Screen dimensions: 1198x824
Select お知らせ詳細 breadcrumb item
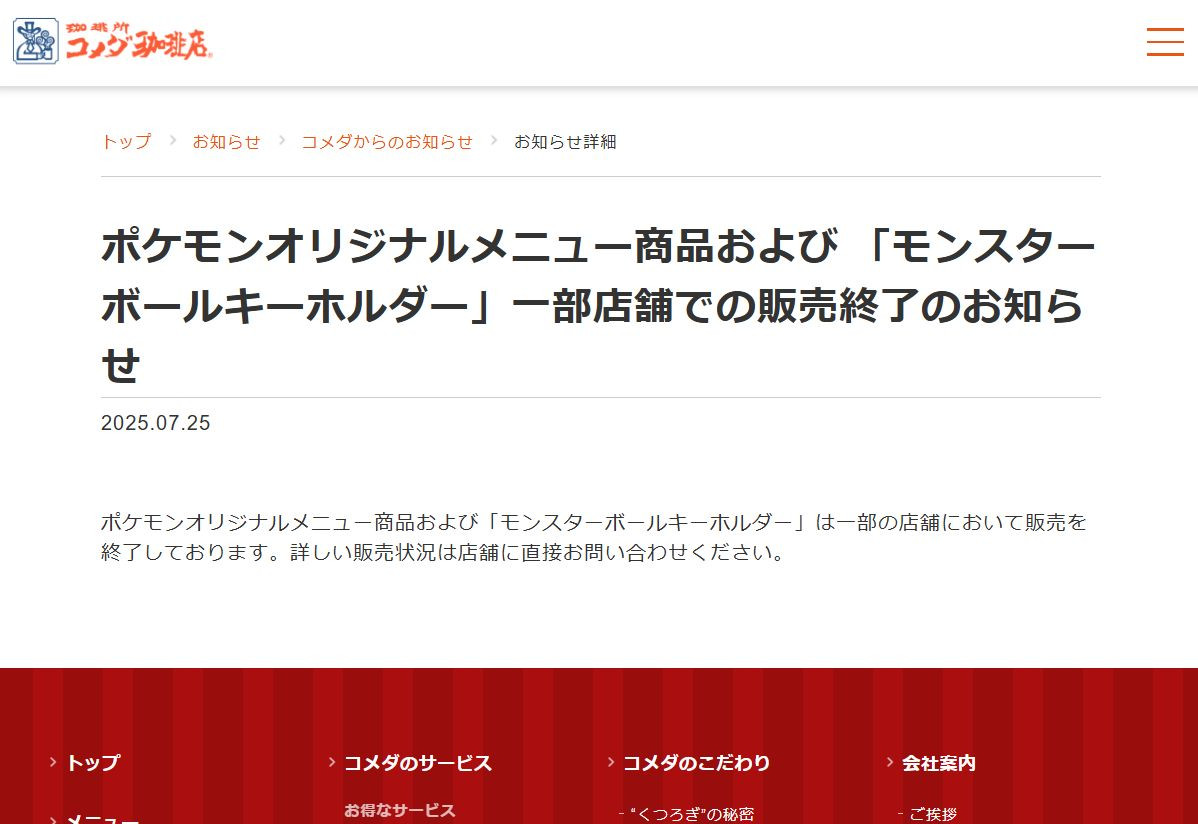565,141
